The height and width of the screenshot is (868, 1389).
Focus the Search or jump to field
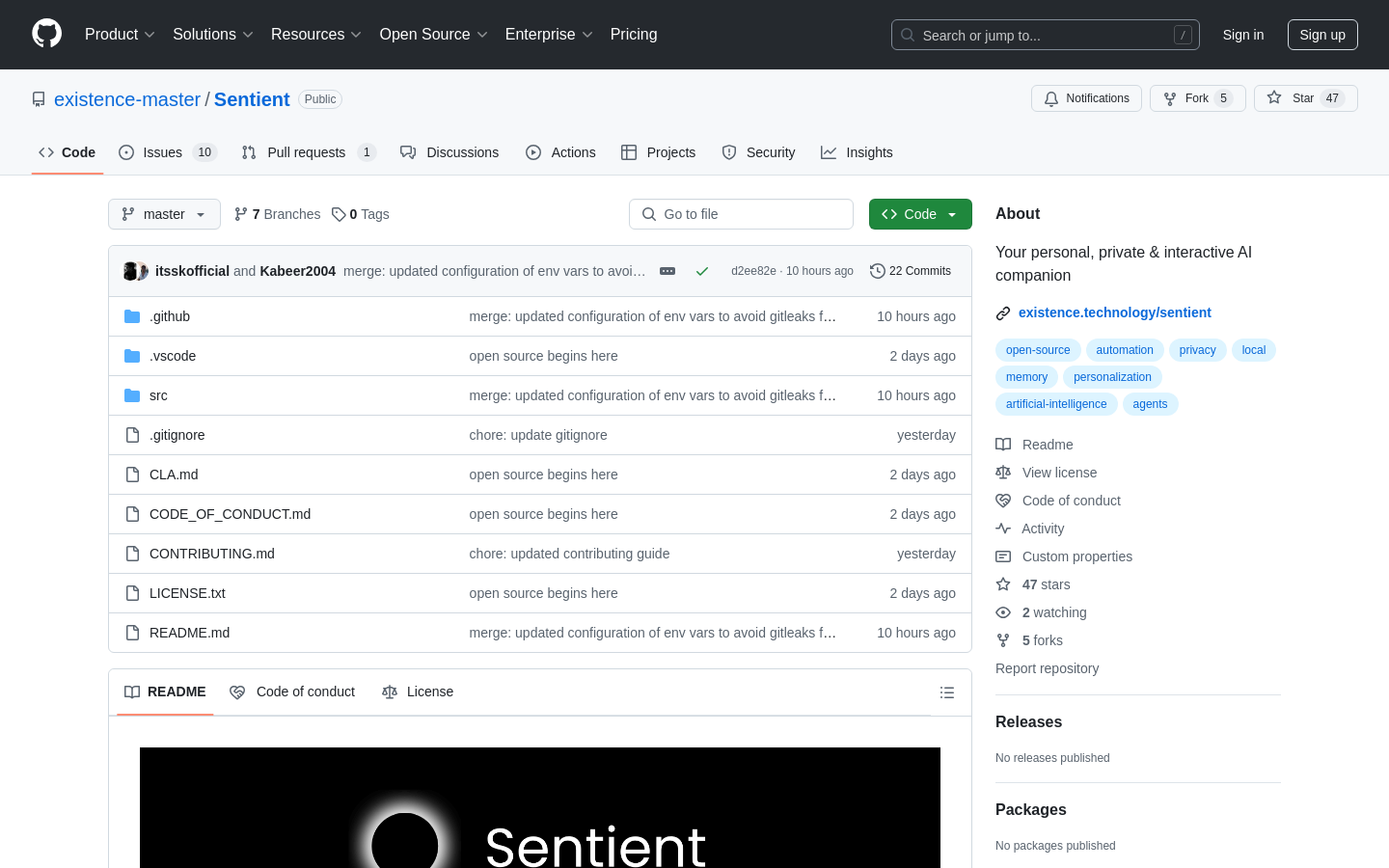point(1046,35)
